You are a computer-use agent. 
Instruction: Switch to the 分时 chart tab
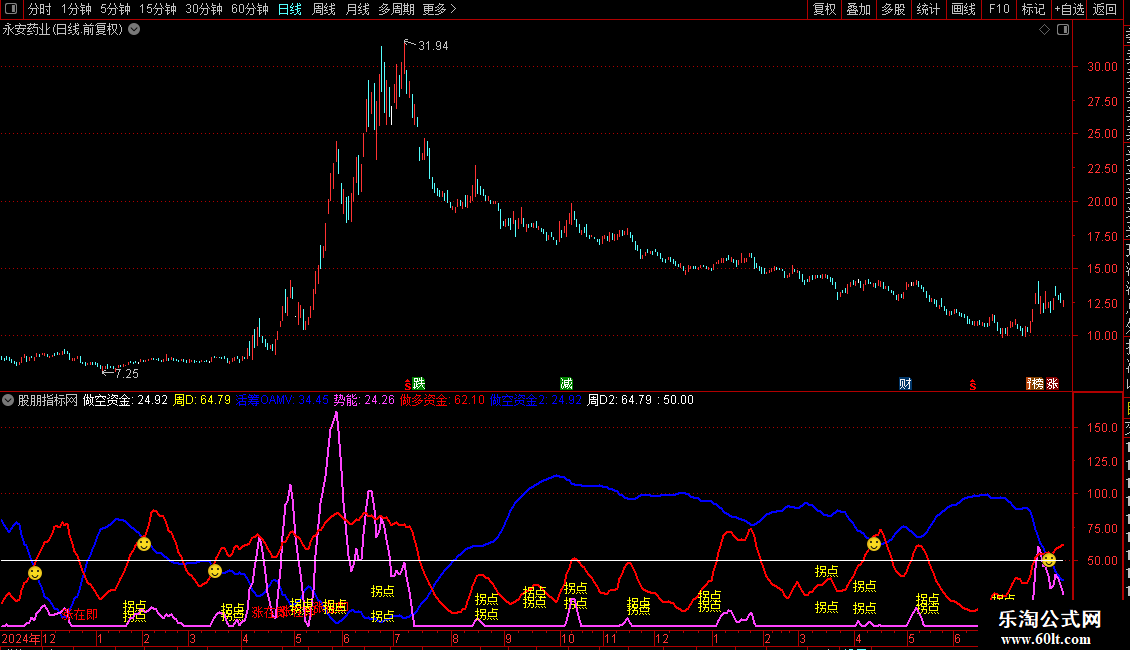[40, 9]
